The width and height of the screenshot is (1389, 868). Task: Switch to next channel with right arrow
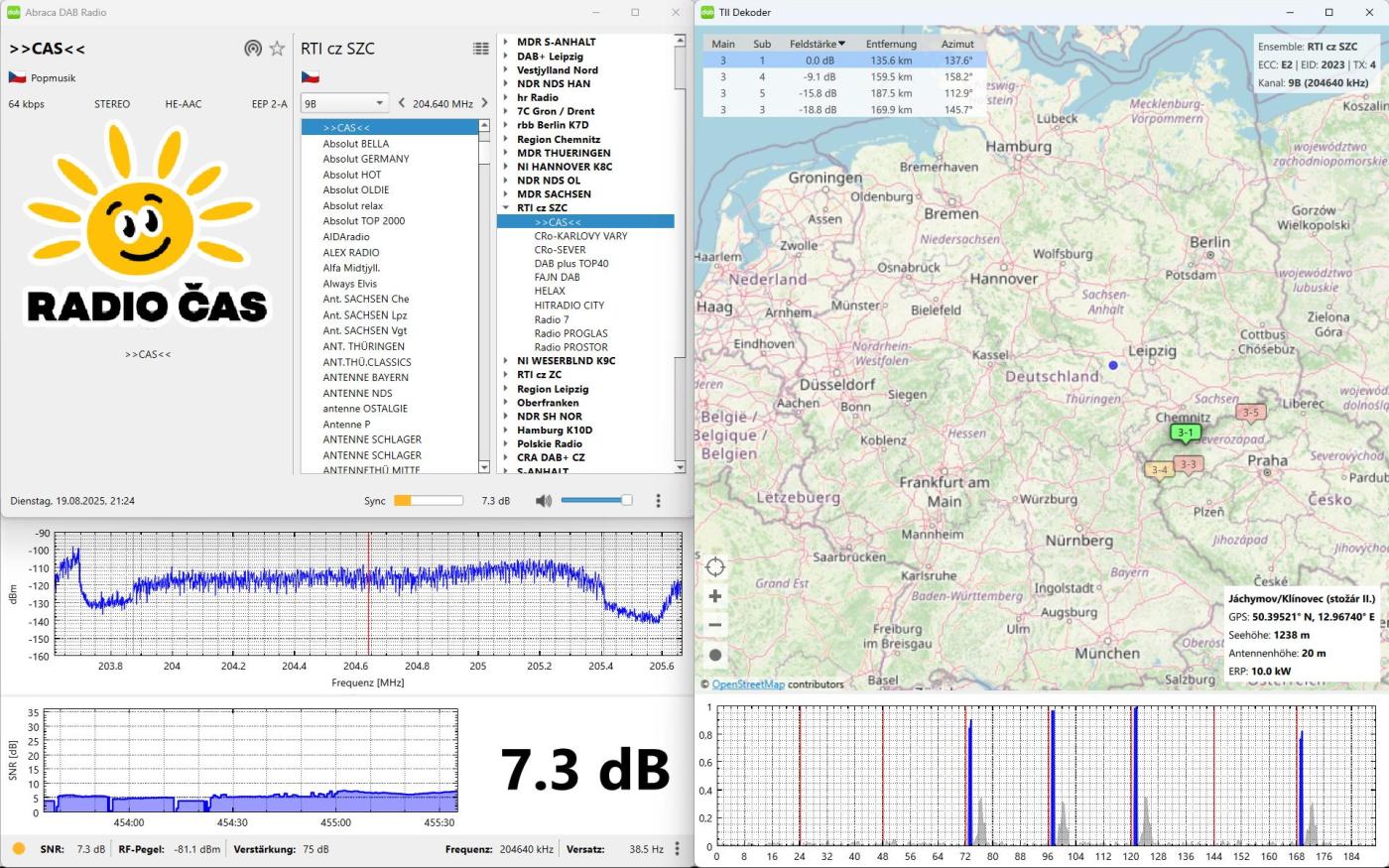(x=484, y=103)
